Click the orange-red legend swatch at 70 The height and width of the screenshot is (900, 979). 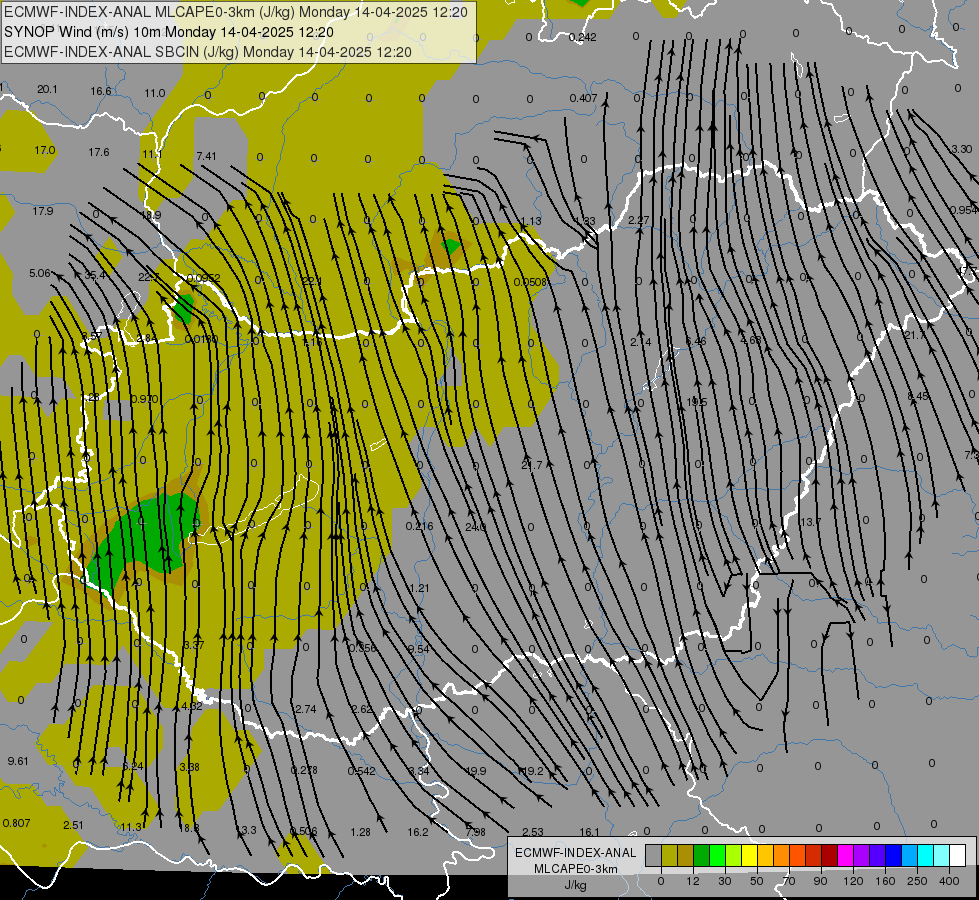point(797,855)
